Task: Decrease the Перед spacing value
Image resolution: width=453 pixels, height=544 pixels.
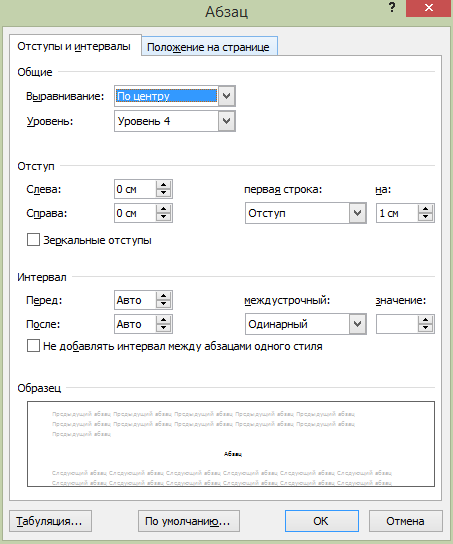Action: click(x=163, y=304)
